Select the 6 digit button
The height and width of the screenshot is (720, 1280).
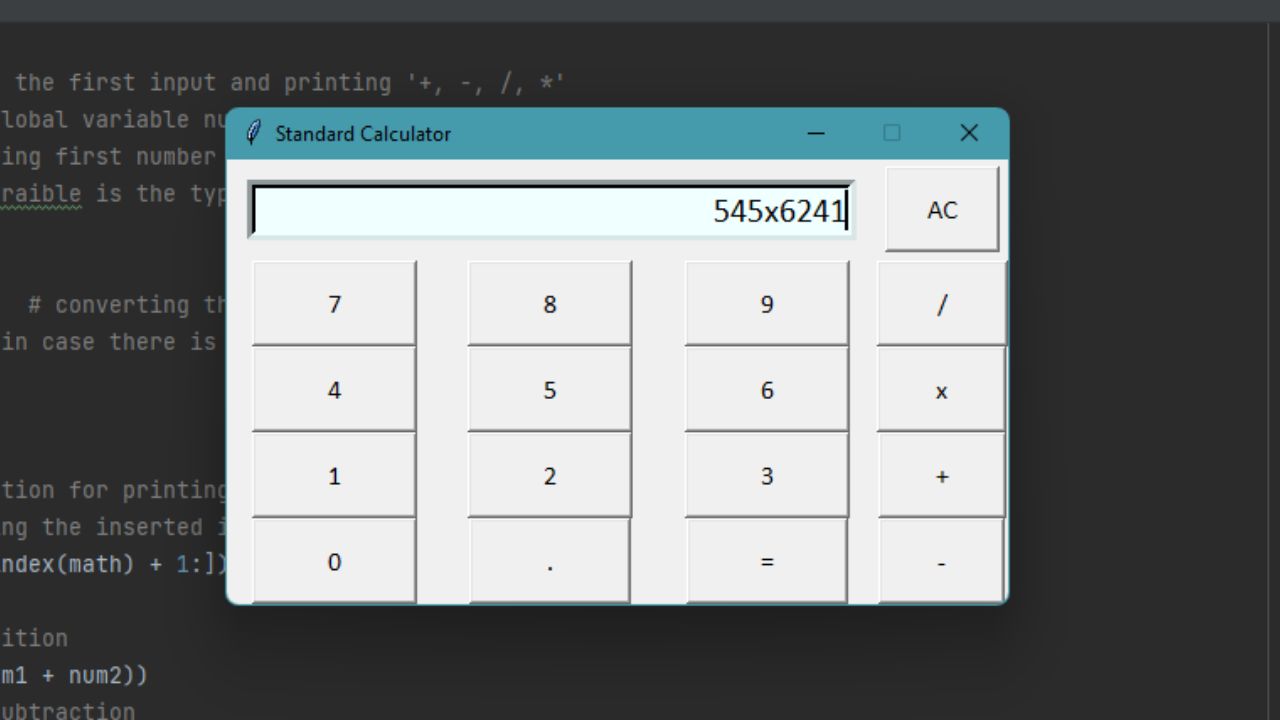767,390
